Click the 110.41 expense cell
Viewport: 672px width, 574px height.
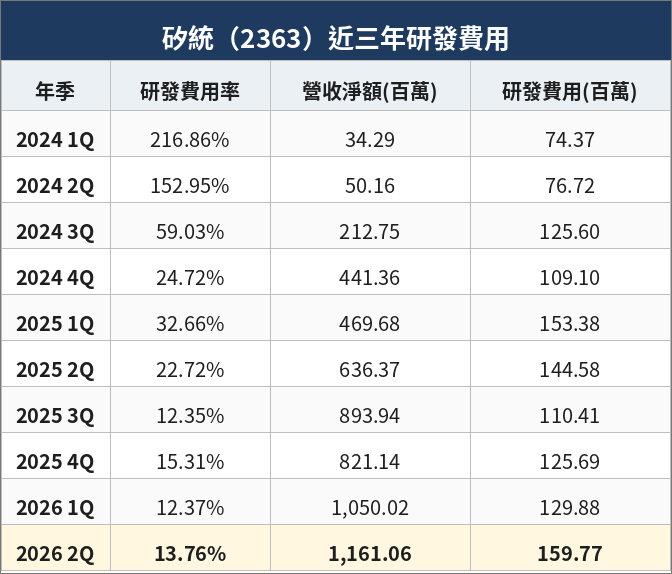tap(570, 416)
